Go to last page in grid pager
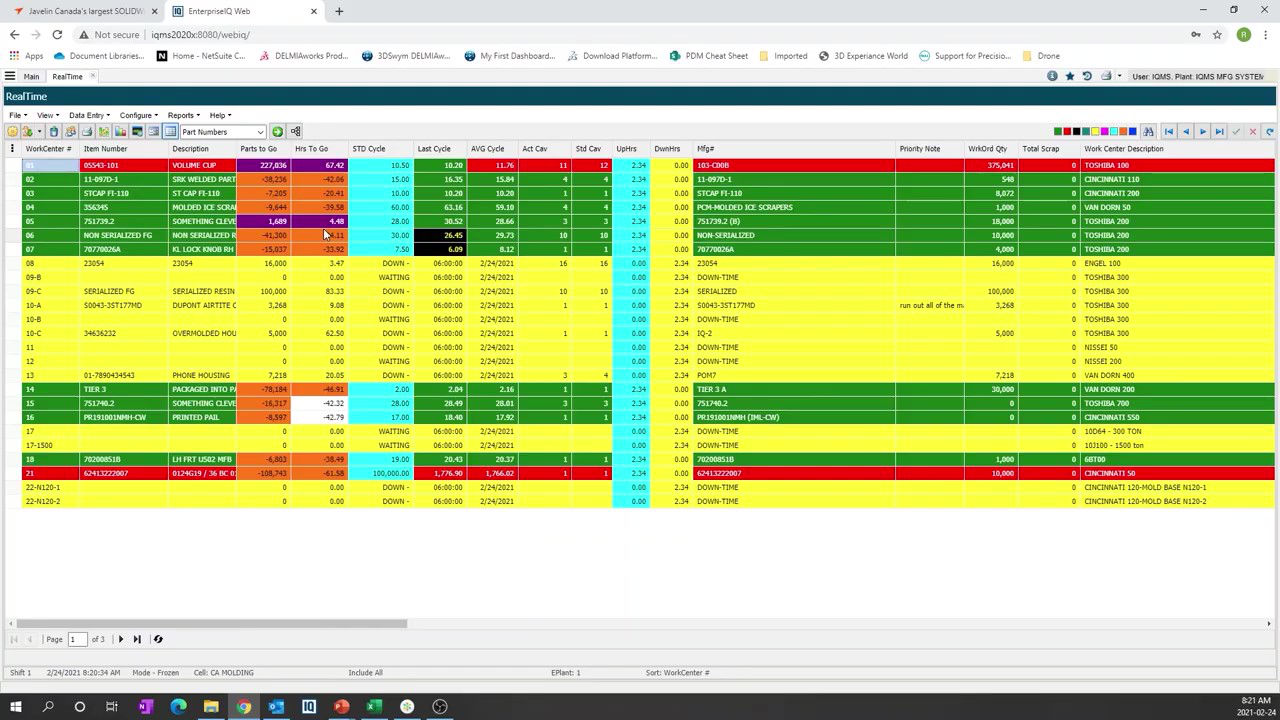1280x720 pixels. (x=137, y=639)
